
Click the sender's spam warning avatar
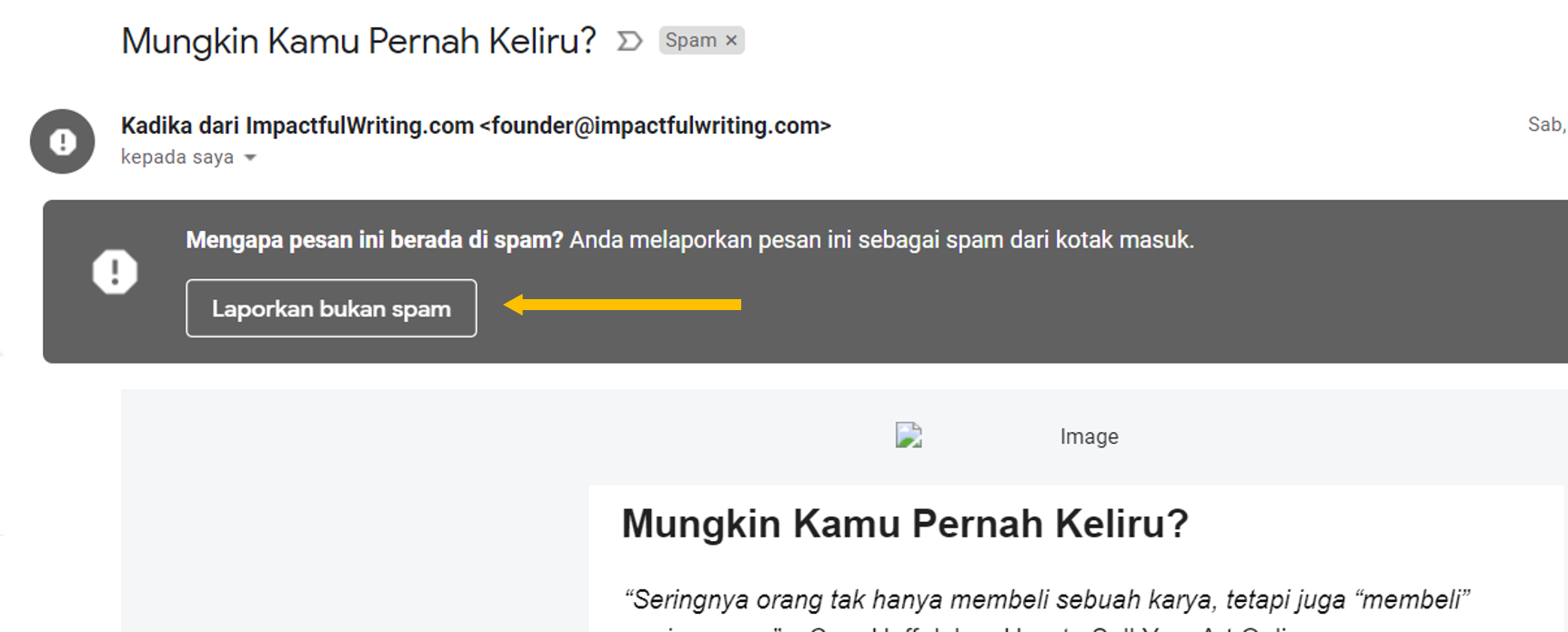[x=62, y=142]
